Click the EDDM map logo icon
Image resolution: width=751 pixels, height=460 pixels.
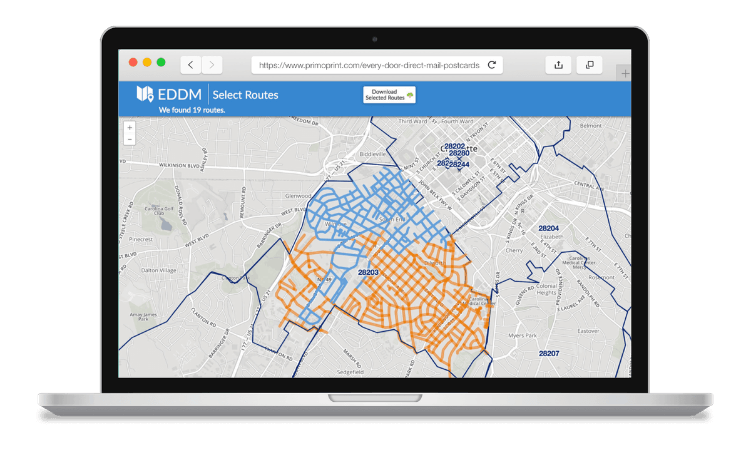point(144,94)
